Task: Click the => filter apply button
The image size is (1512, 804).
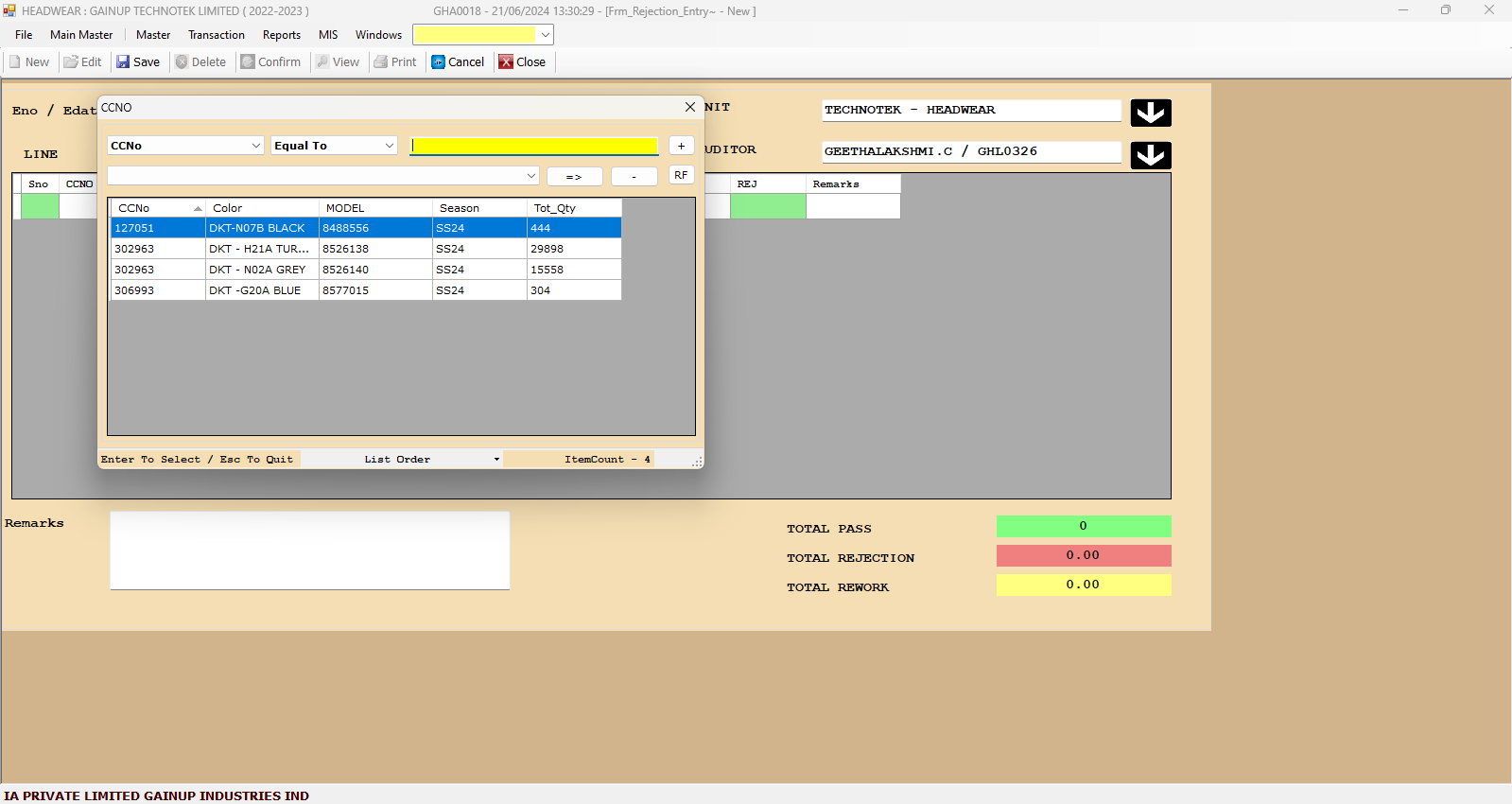Action: 574,177
